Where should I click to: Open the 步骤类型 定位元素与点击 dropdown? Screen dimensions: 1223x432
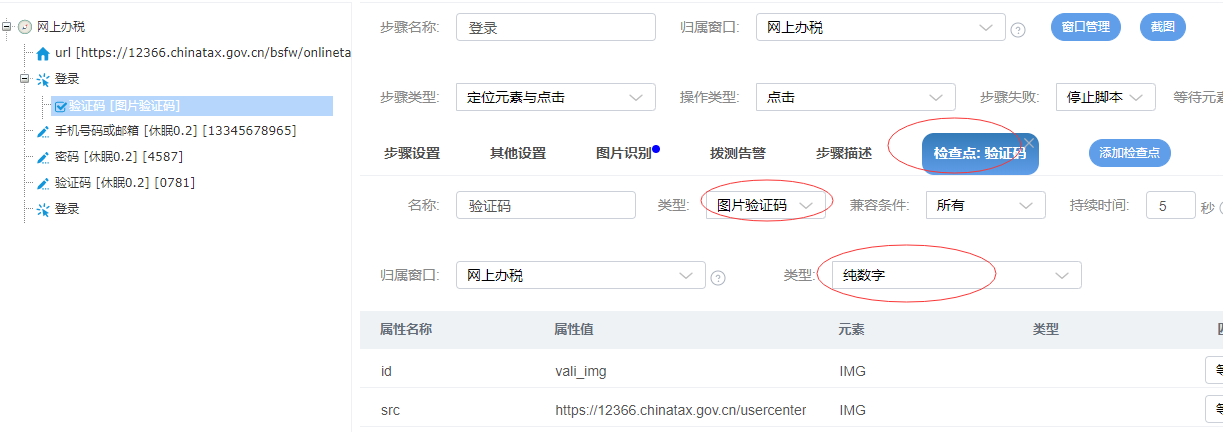click(555, 97)
